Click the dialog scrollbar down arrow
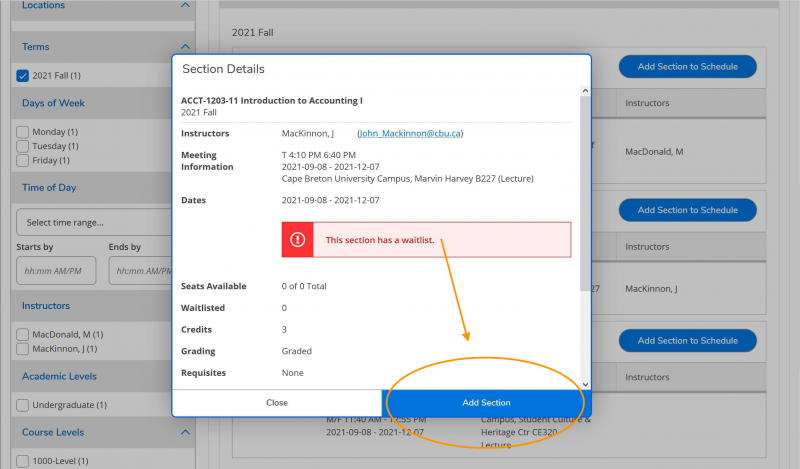This screenshot has width=800, height=469. [585, 384]
